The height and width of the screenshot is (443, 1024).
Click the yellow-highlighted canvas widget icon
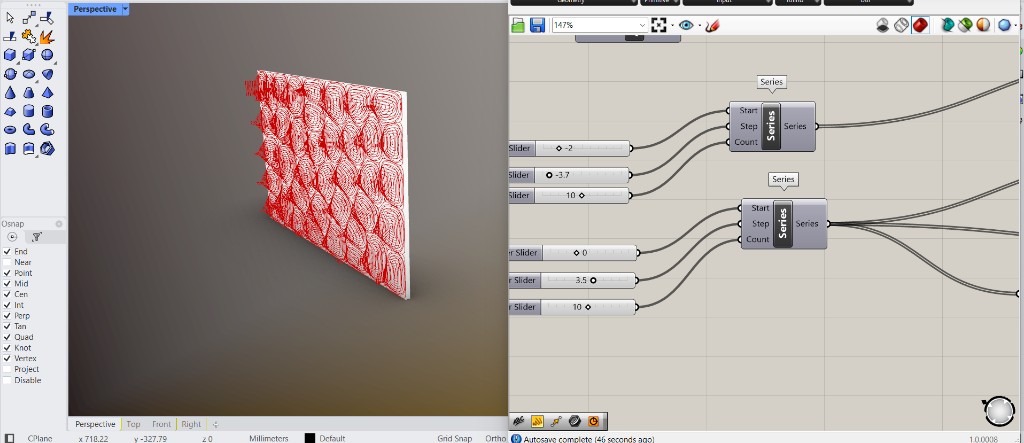(x=537, y=421)
